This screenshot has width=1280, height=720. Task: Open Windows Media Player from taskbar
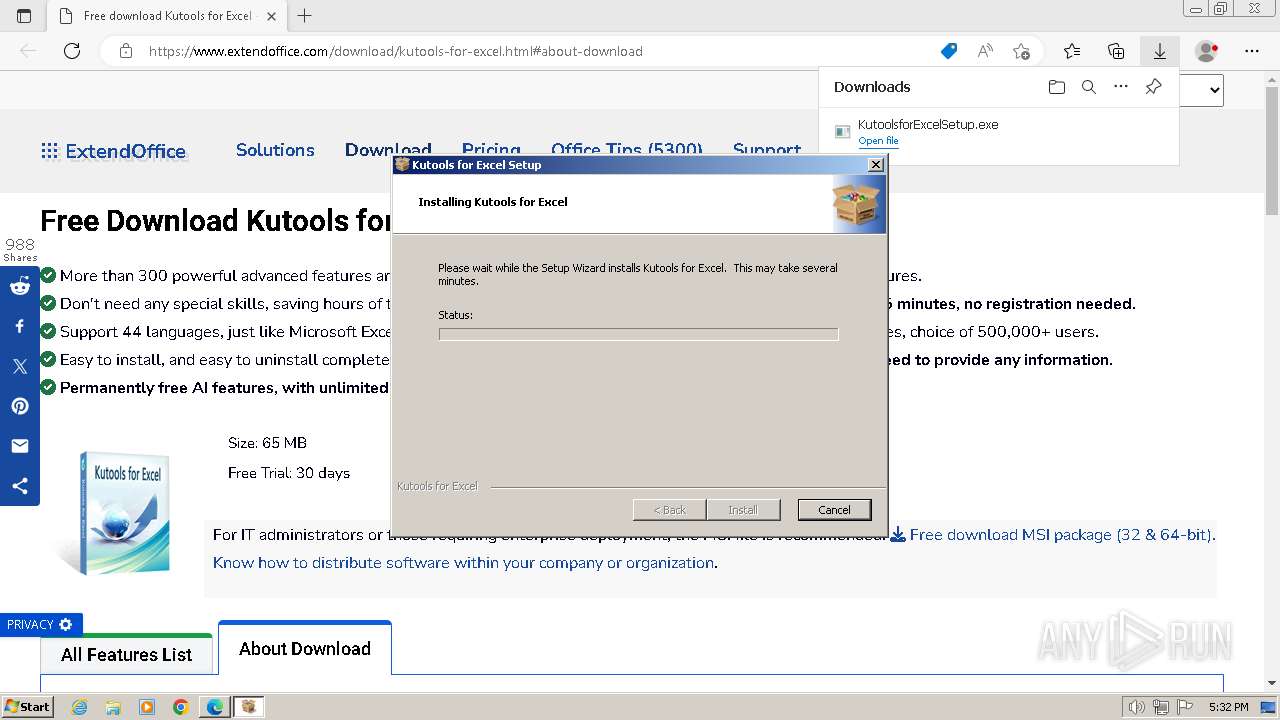[x=147, y=707]
